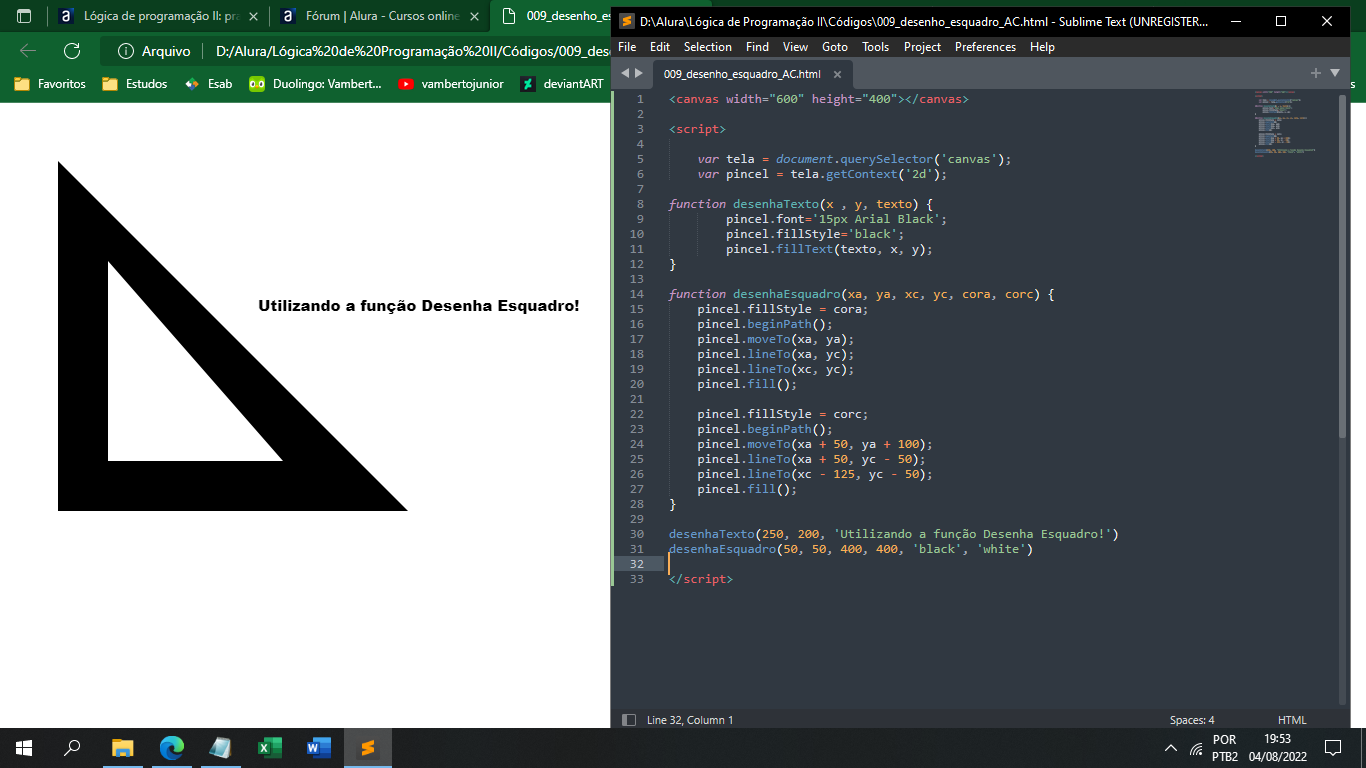Viewport: 1366px width, 768px height.
Task: Click line number 14 in the gutter
Action: pyautogui.click(x=638, y=294)
